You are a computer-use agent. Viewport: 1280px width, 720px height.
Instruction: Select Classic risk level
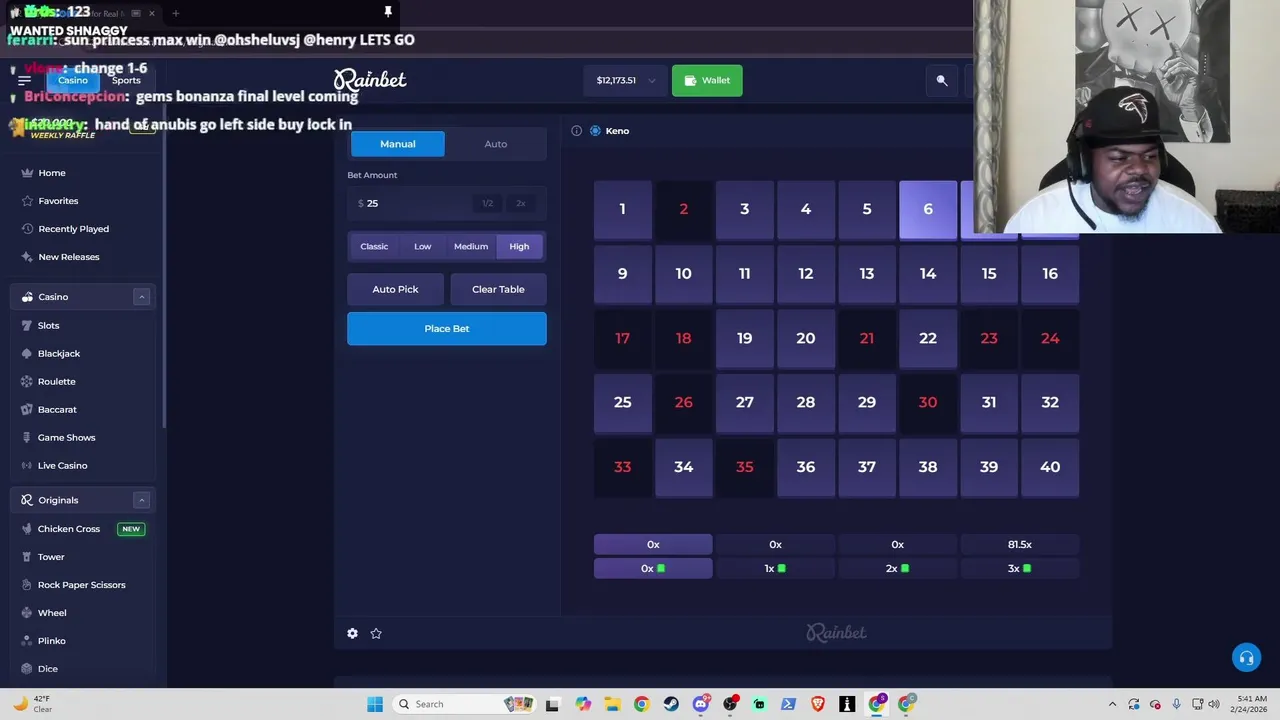(374, 247)
